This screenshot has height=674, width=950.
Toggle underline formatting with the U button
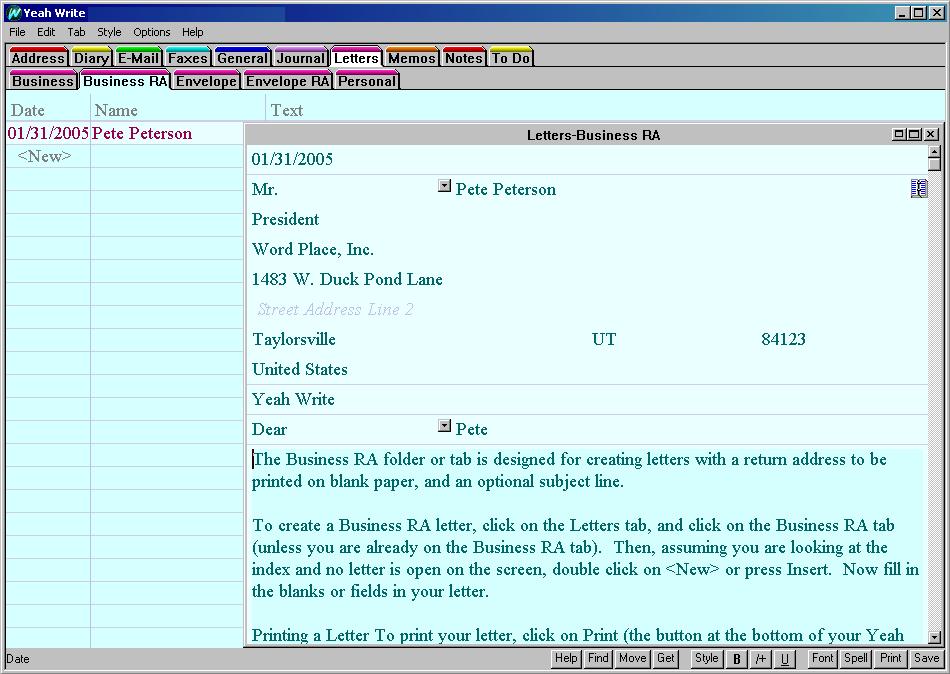coord(785,659)
